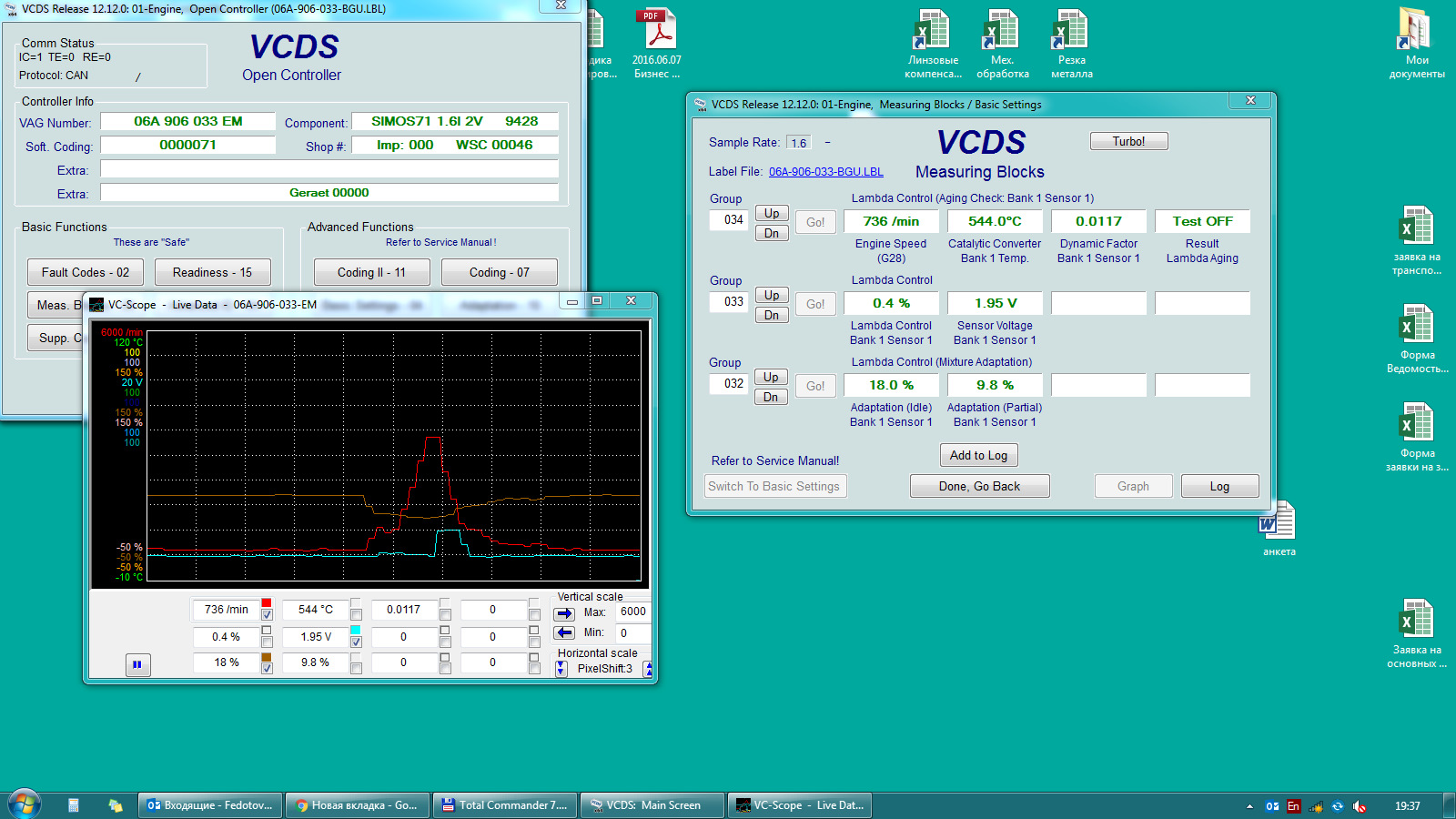
Task: Switch to VC-Scope Live Data taskbar item
Action: (800, 805)
